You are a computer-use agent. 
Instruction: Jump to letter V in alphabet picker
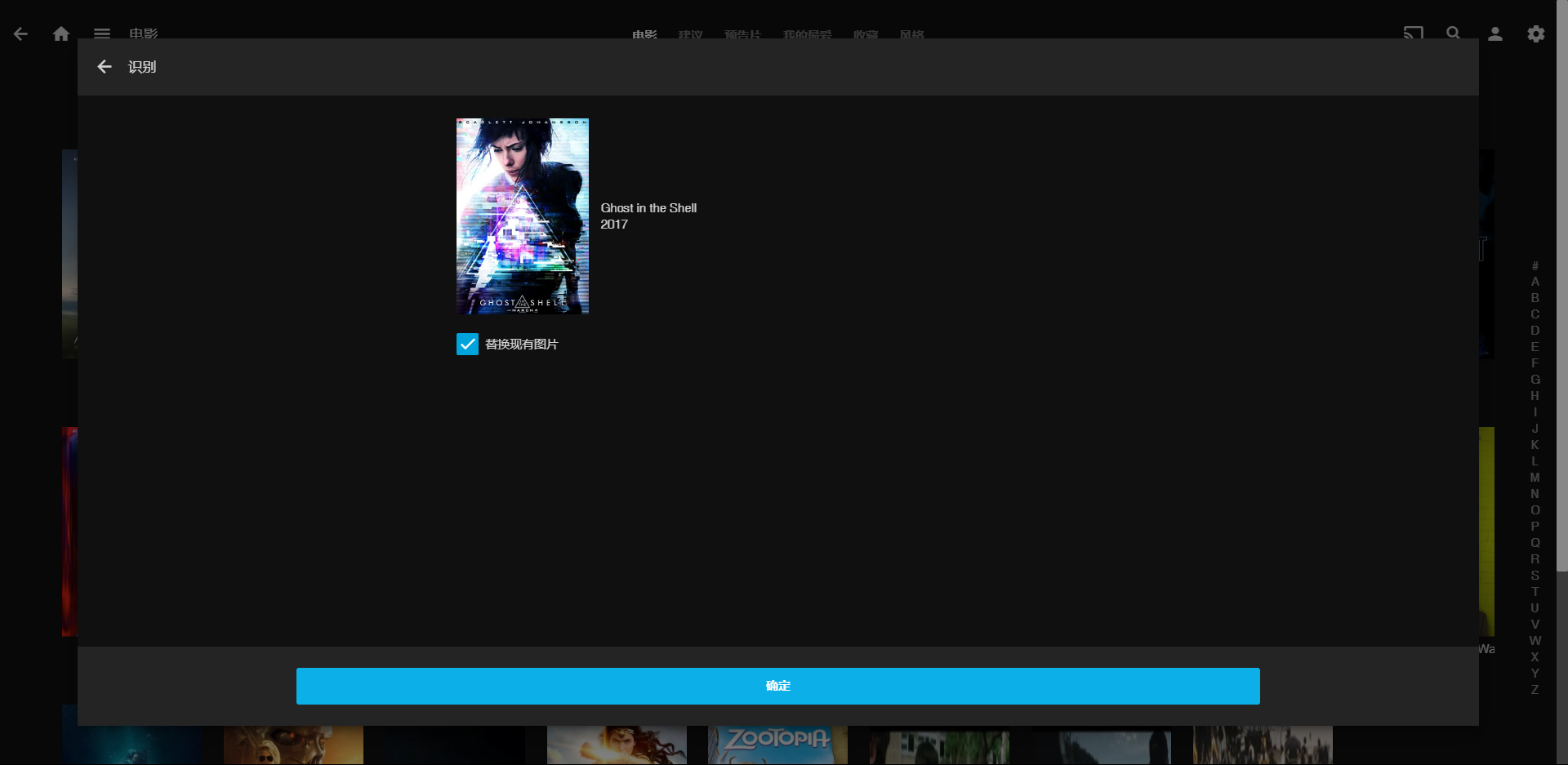click(x=1535, y=625)
